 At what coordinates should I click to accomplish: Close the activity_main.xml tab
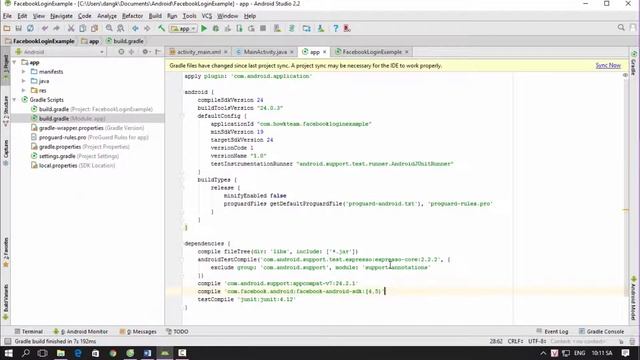[x=226, y=52]
